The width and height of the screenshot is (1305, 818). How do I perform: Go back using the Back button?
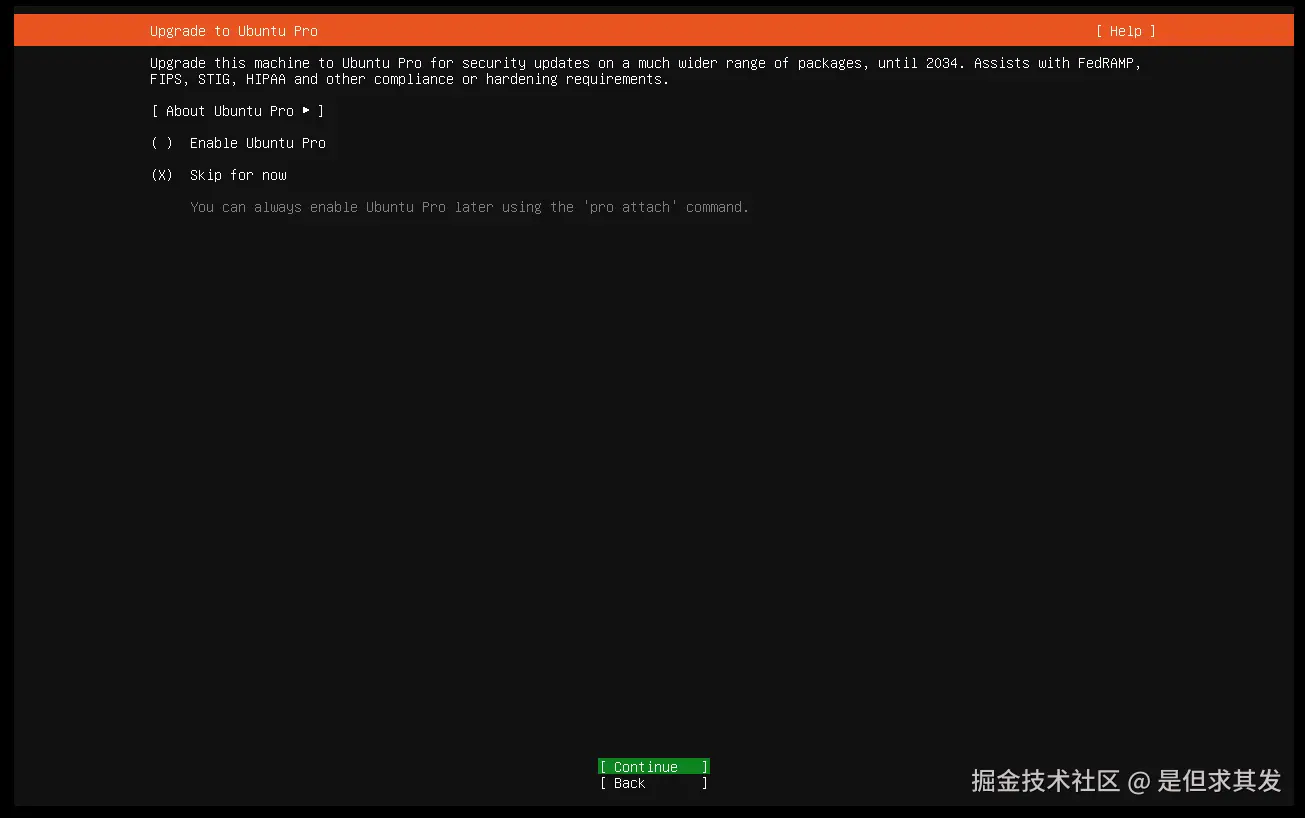coord(653,783)
